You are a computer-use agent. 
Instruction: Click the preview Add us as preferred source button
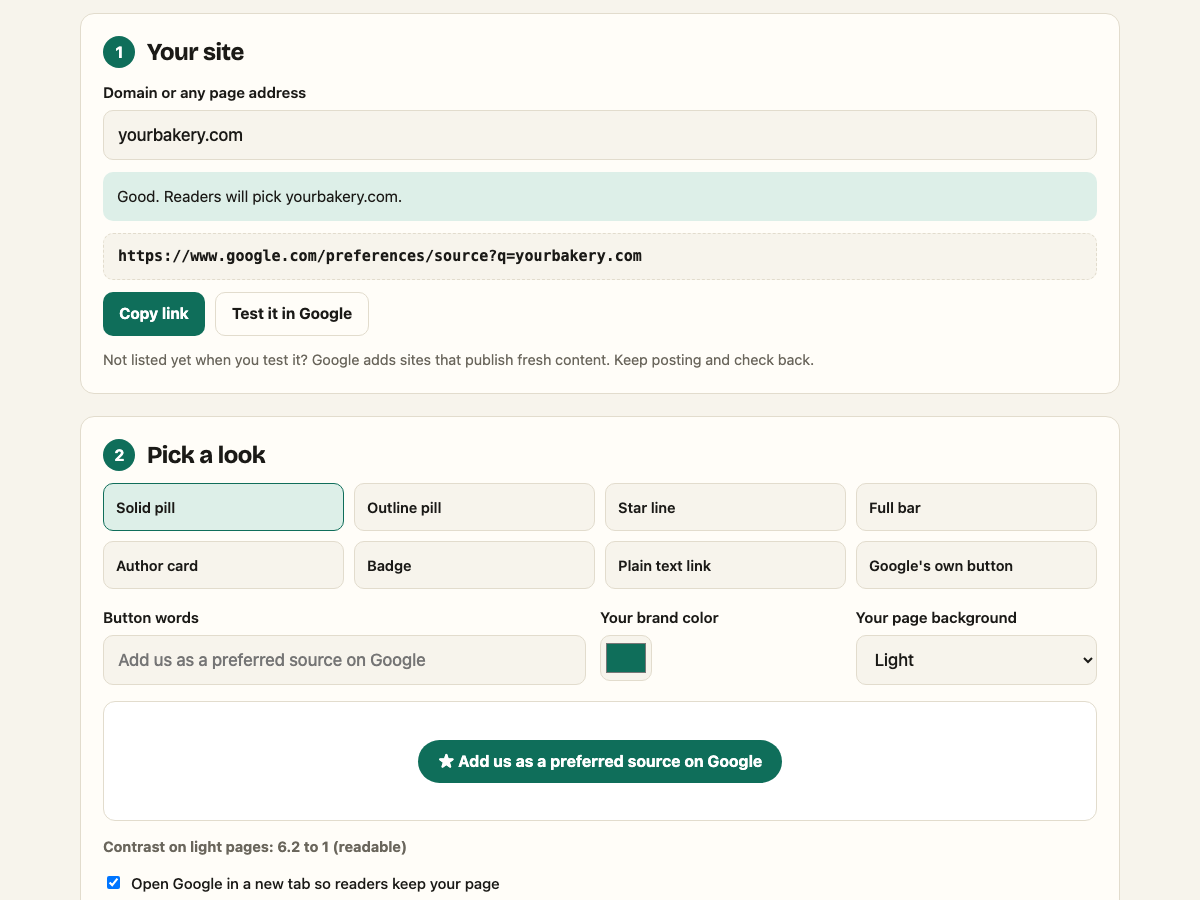[x=600, y=762]
